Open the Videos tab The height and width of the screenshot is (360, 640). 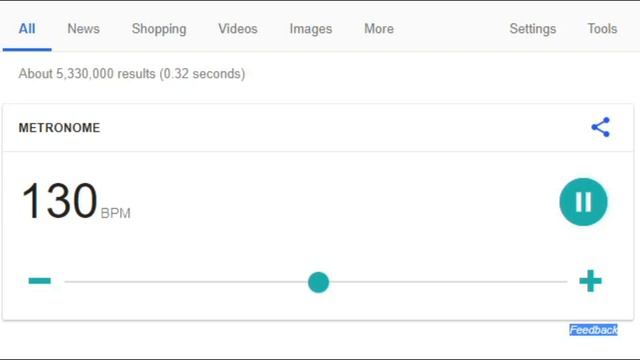click(238, 29)
